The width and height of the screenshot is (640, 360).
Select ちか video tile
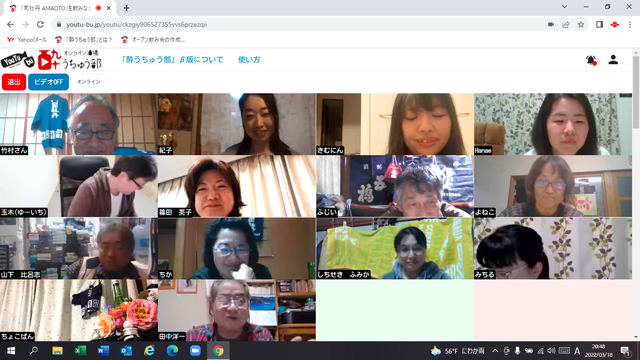coord(237,248)
